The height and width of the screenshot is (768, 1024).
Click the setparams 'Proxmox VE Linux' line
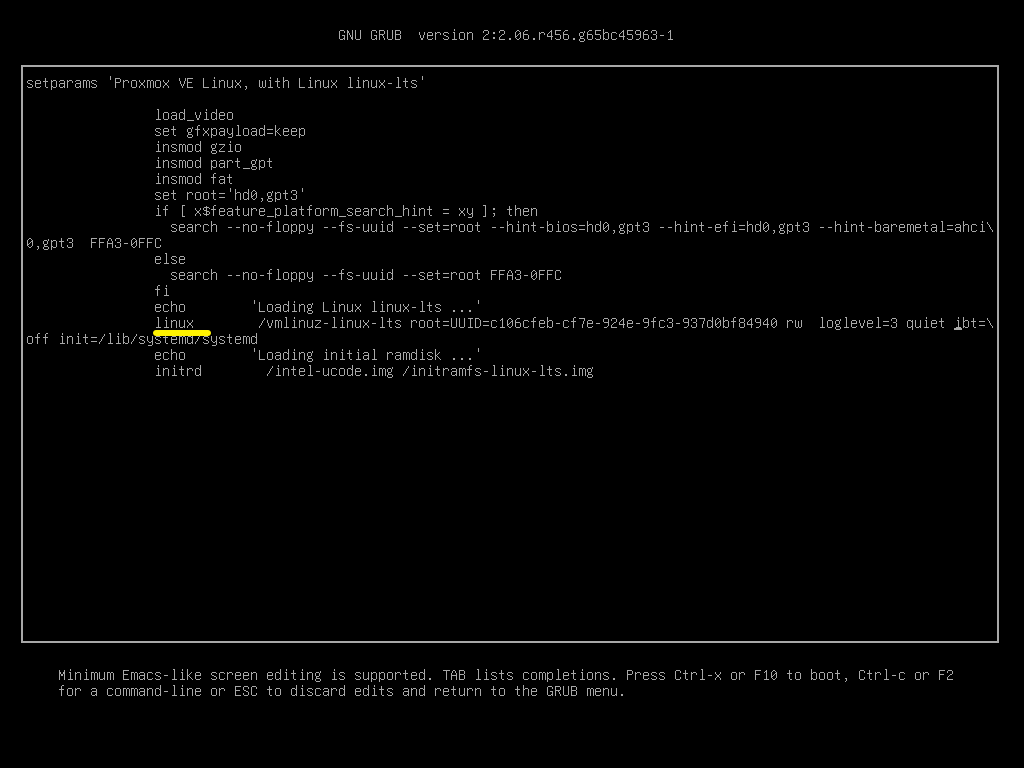tap(226, 84)
